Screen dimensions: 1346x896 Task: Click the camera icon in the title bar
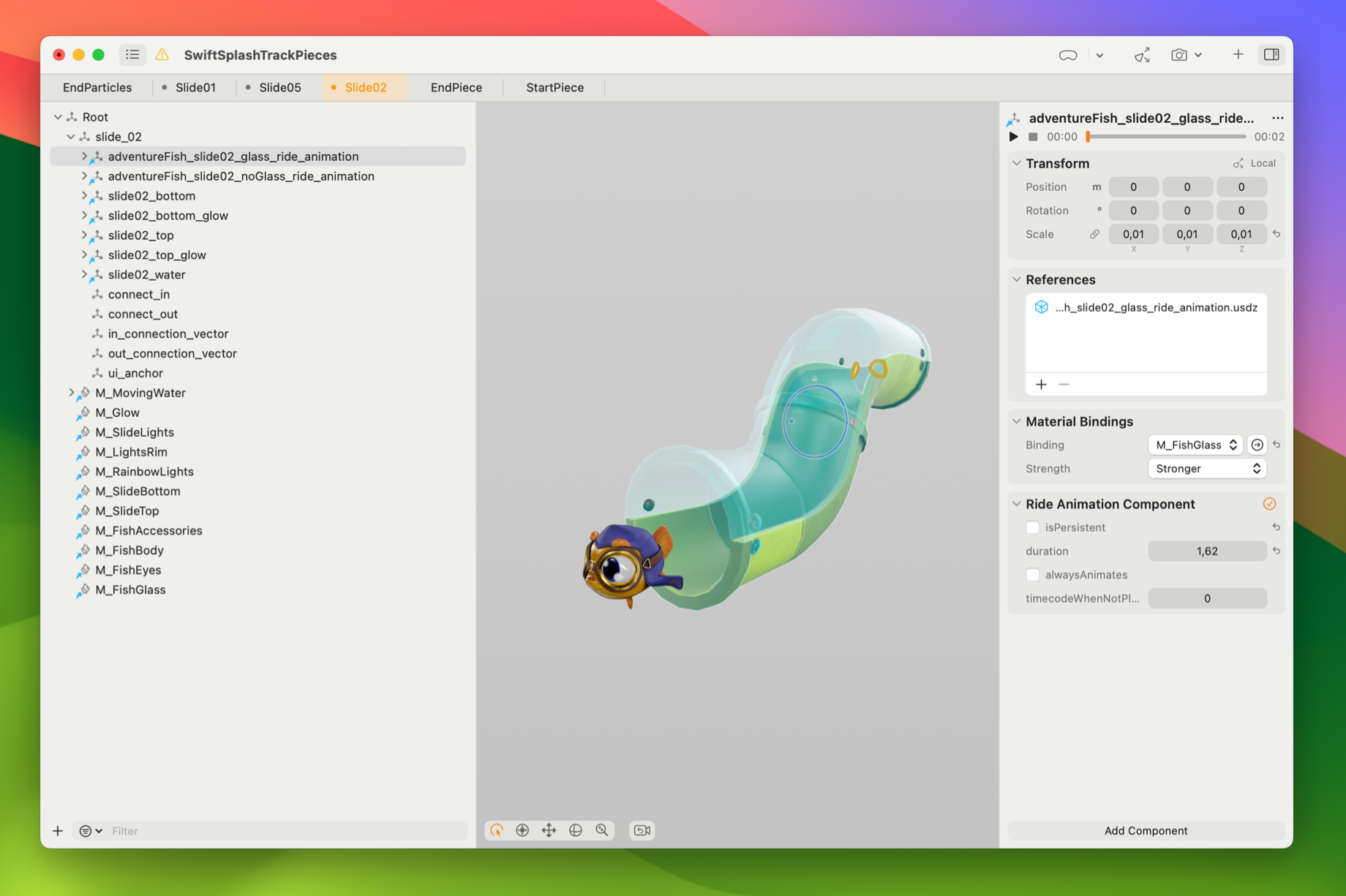click(x=1178, y=55)
